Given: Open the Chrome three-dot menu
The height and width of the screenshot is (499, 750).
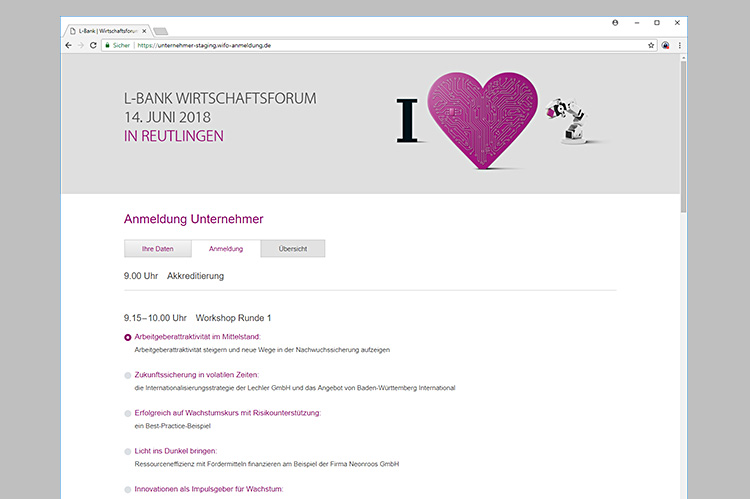Looking at the screenshot, I should tap(679, 45).
